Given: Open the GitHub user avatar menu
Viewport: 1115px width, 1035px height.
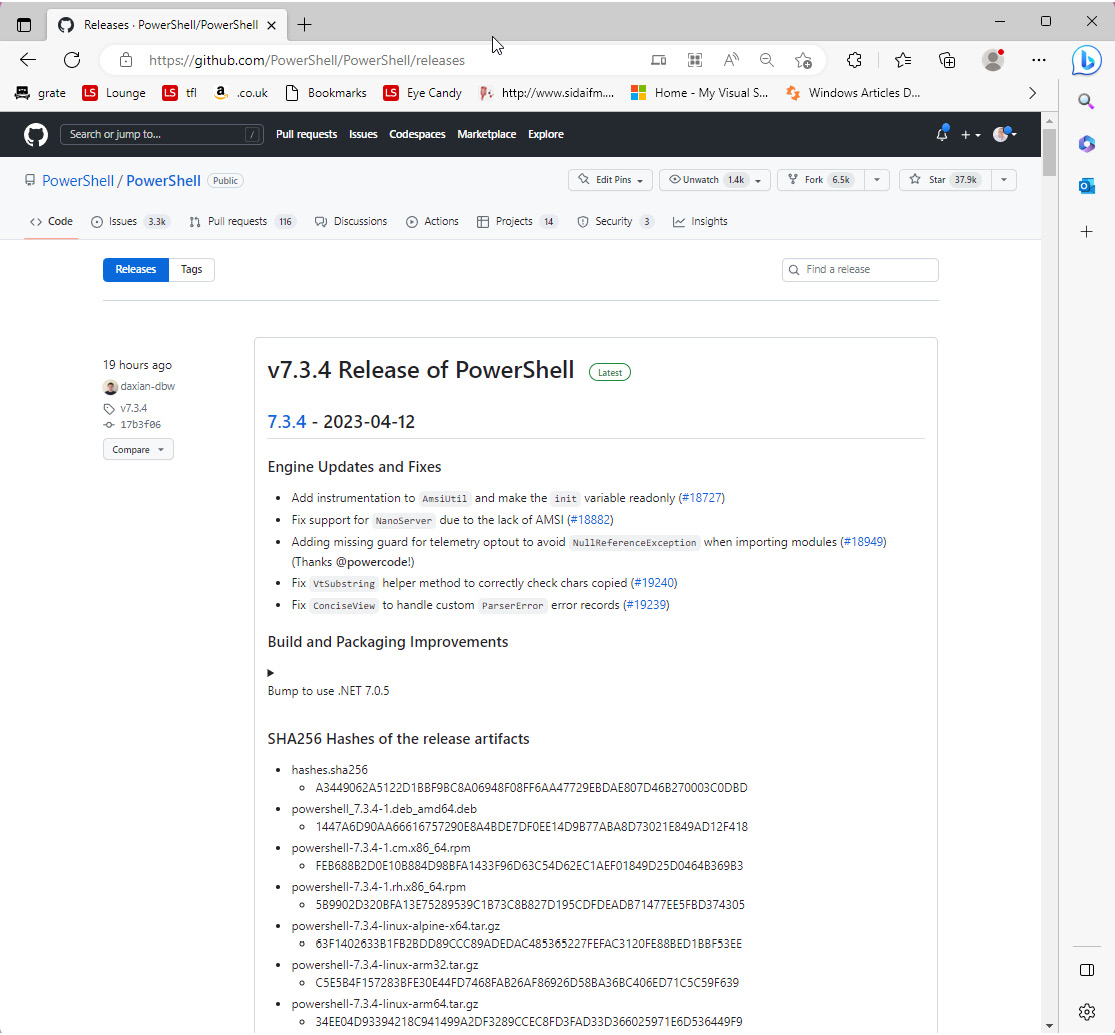Looking at the screenshot, I should point(1005,134).
